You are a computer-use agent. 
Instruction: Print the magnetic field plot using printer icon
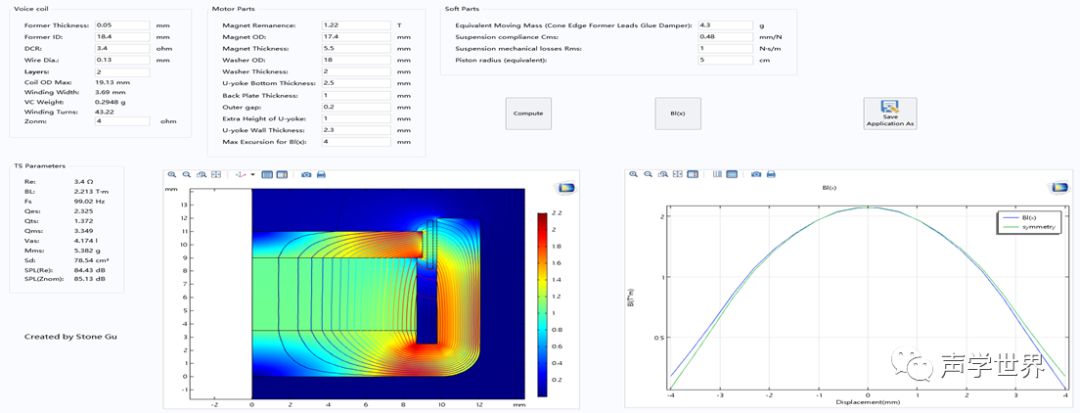coord(321,174)
